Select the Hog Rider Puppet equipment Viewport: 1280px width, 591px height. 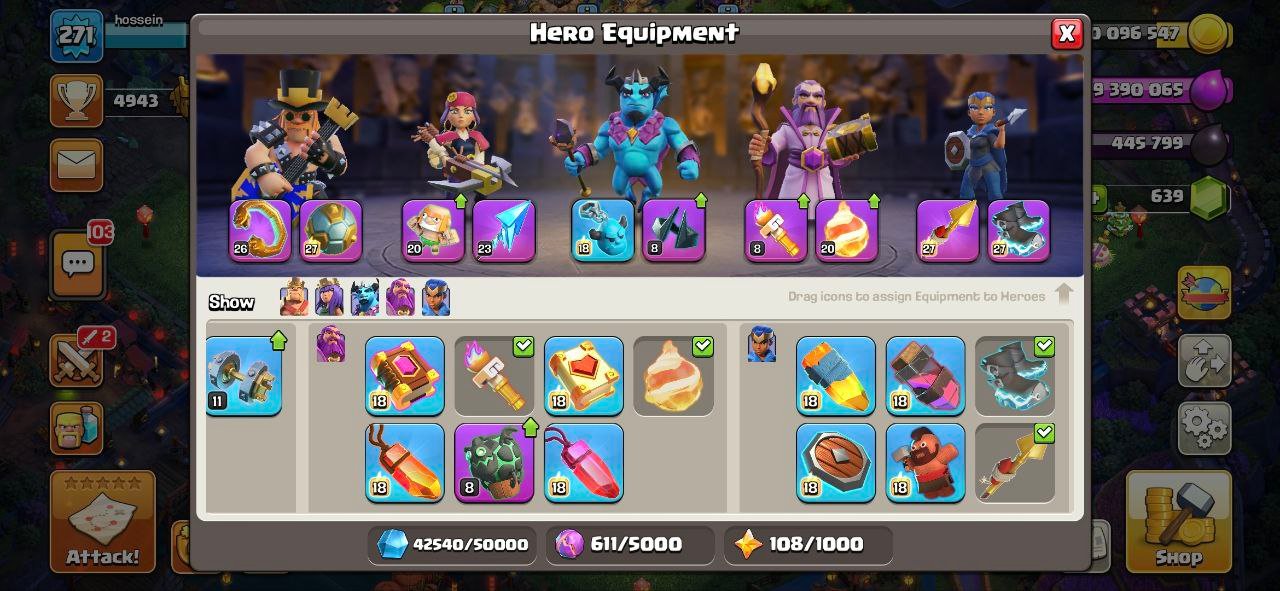click(x=925, y=462)
